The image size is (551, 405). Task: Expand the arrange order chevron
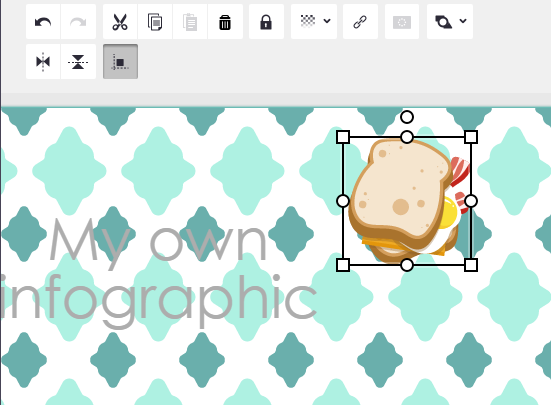coord(463,21)
